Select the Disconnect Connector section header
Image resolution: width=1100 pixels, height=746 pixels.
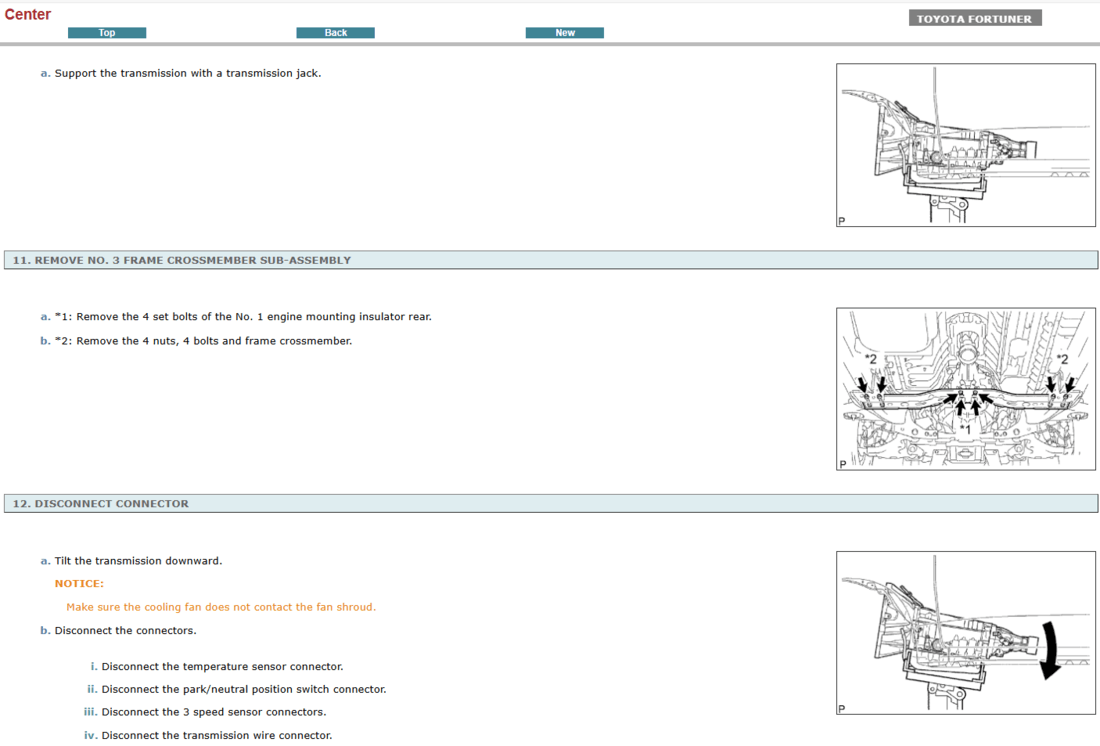[101, 504]
